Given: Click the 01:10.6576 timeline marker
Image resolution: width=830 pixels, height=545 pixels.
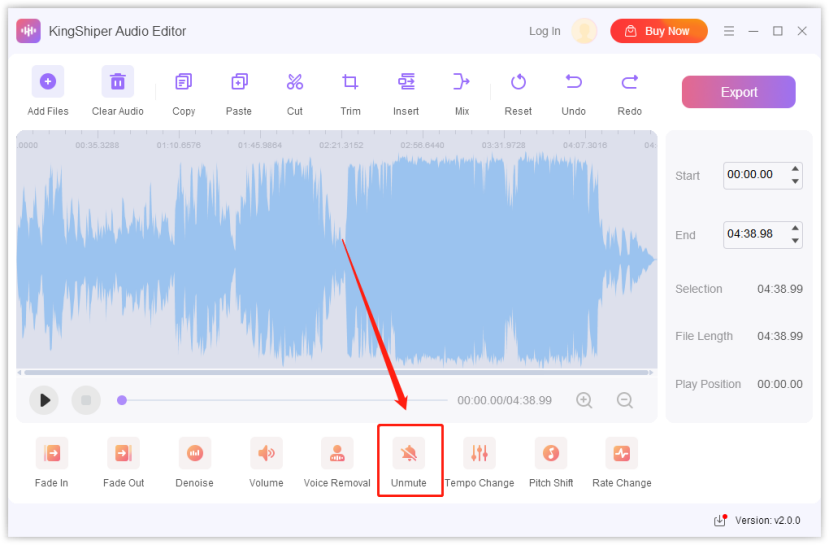Looking at the screenshot, I should coord(178,145).
